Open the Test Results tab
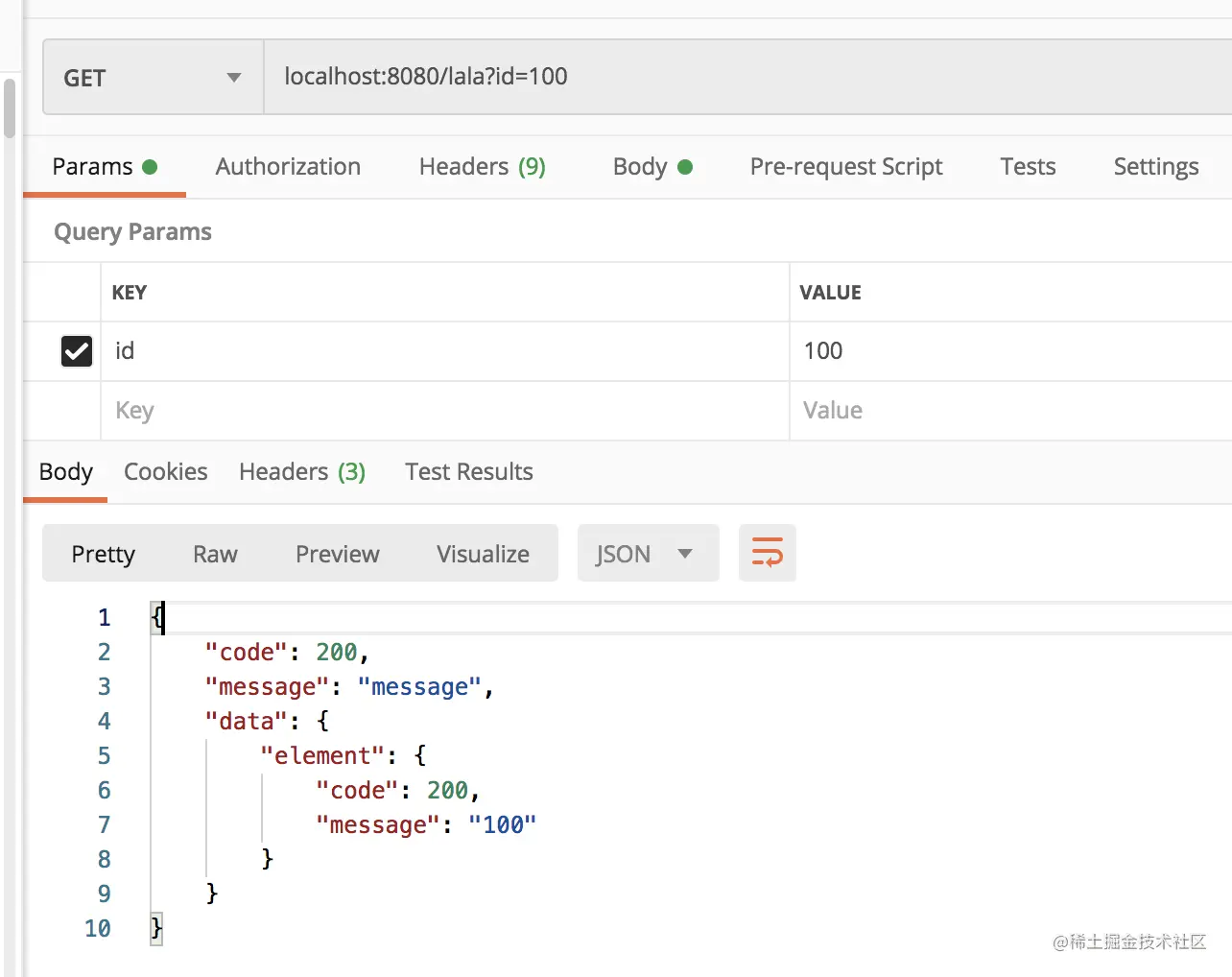Screen dimensions: 1232x977 coord(468,472)
